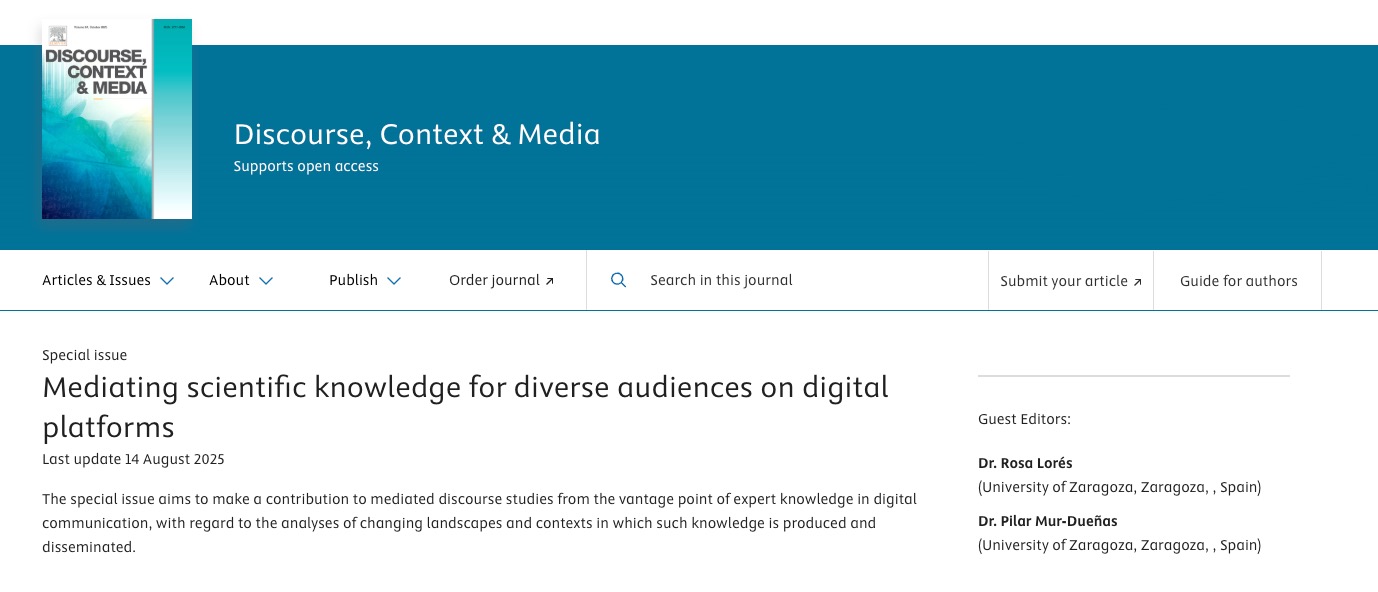
Task: Click the external arrow icon beside Order journal
Action: tap(549, 281)
